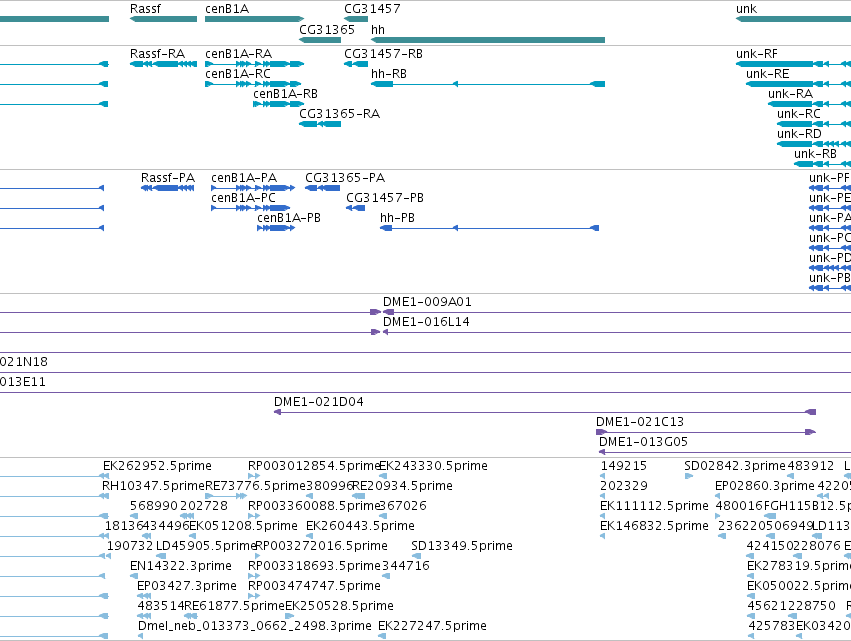
Task: Click the EK260443.5prime EST label
Action: coord(360,526)
